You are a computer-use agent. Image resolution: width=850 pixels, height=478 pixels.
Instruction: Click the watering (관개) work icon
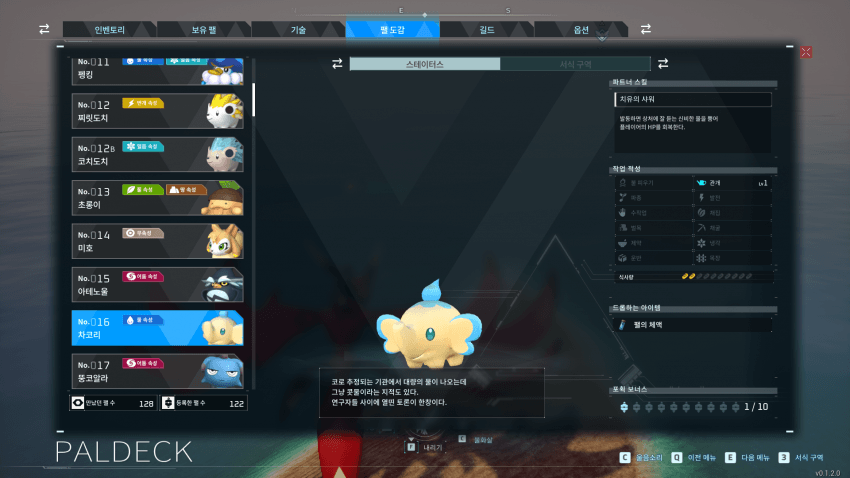[701, 183]
